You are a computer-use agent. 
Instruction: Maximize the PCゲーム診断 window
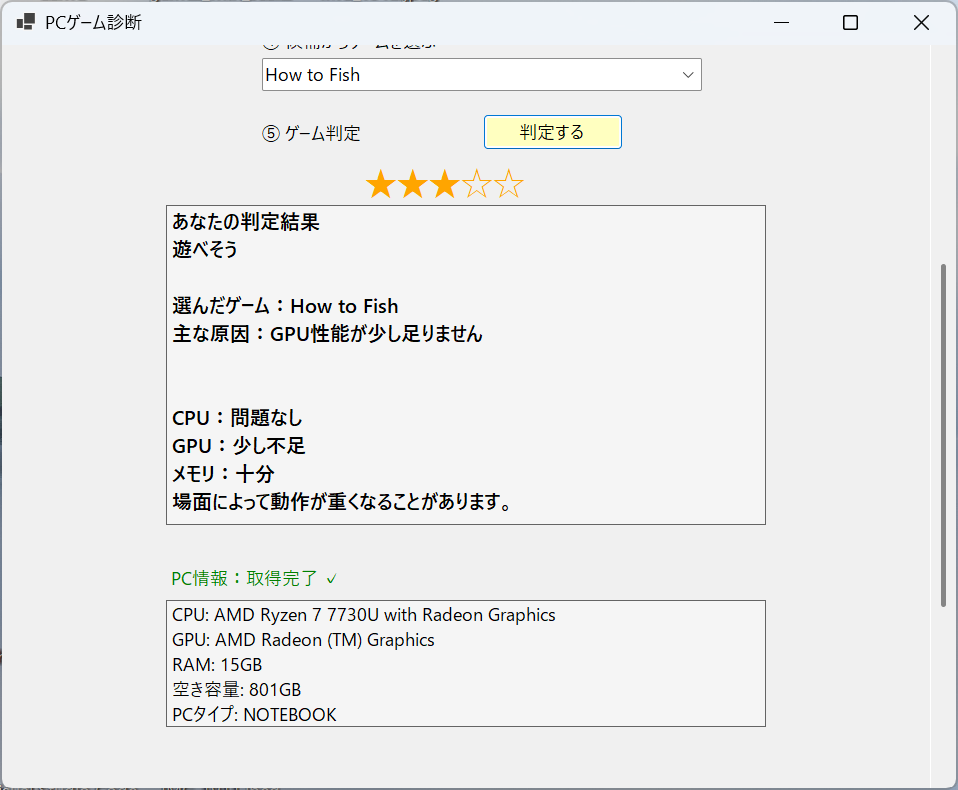tap(850, 23)
